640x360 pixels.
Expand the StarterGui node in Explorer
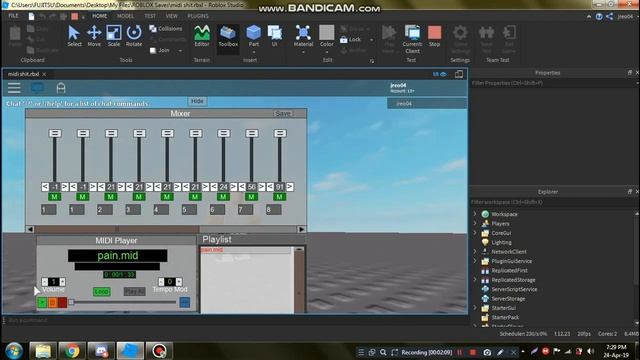click(x=475, y=308)
